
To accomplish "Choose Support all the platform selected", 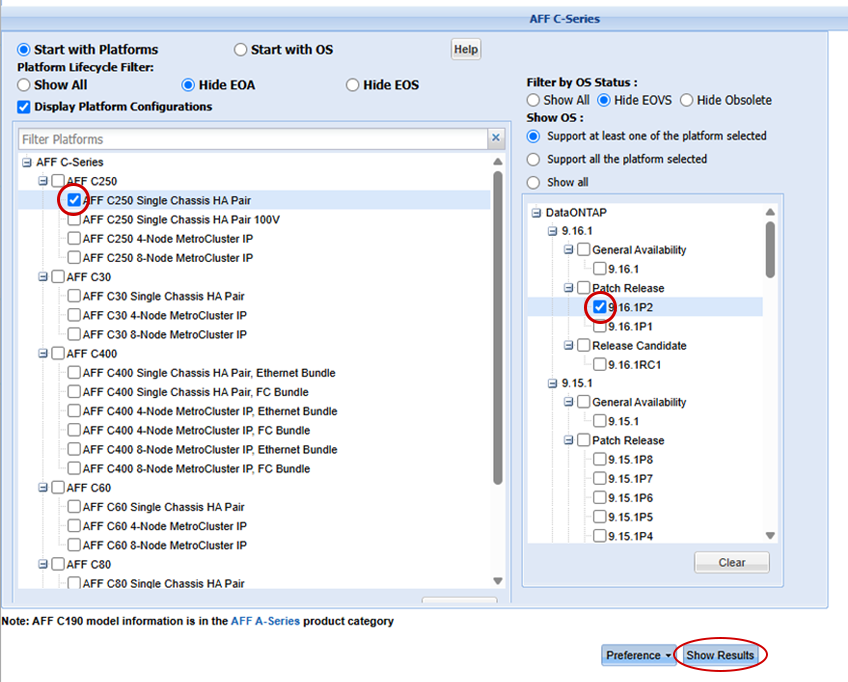I will point(533,159).
